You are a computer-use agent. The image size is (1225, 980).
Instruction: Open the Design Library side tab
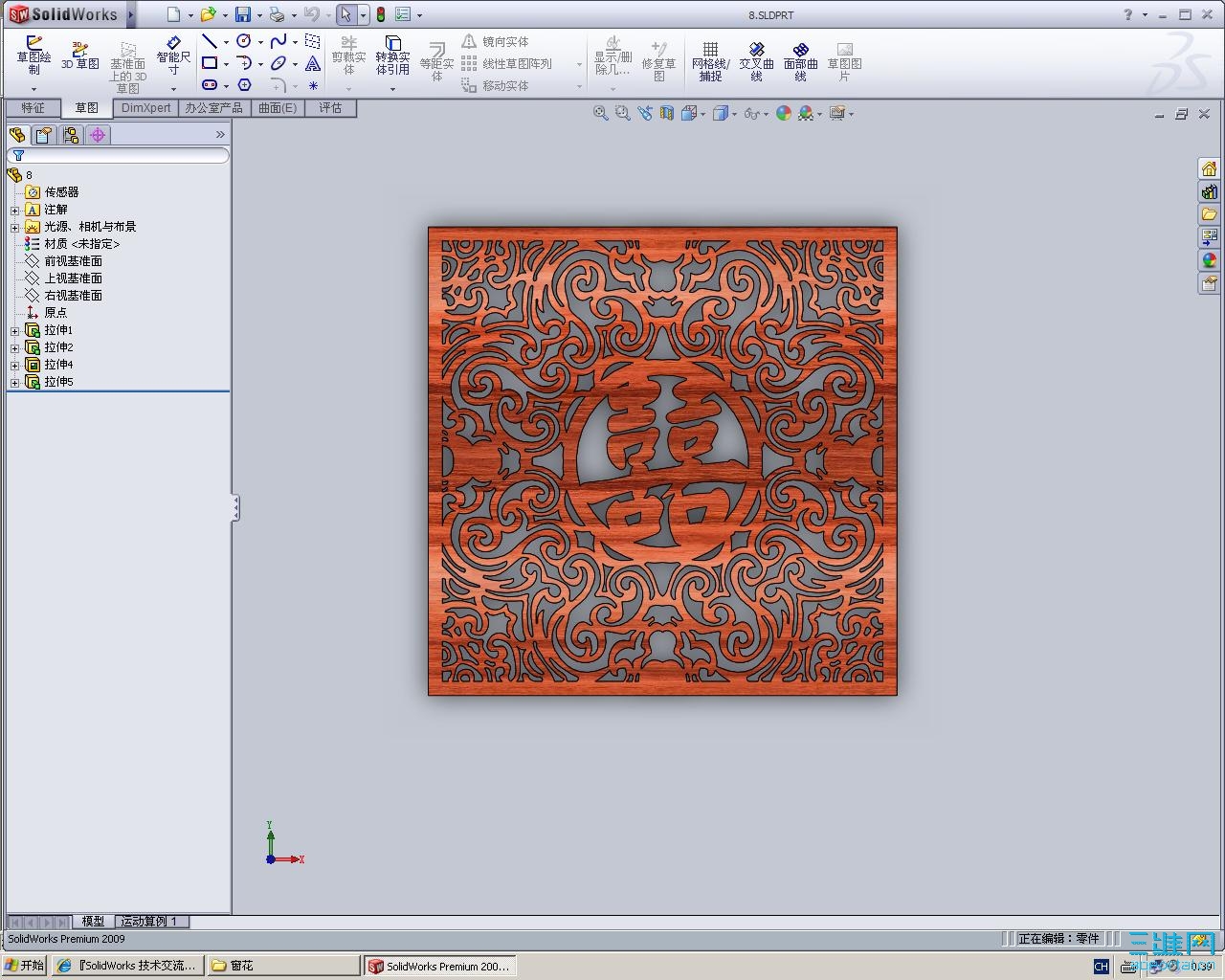click(x=1209, y=191)
